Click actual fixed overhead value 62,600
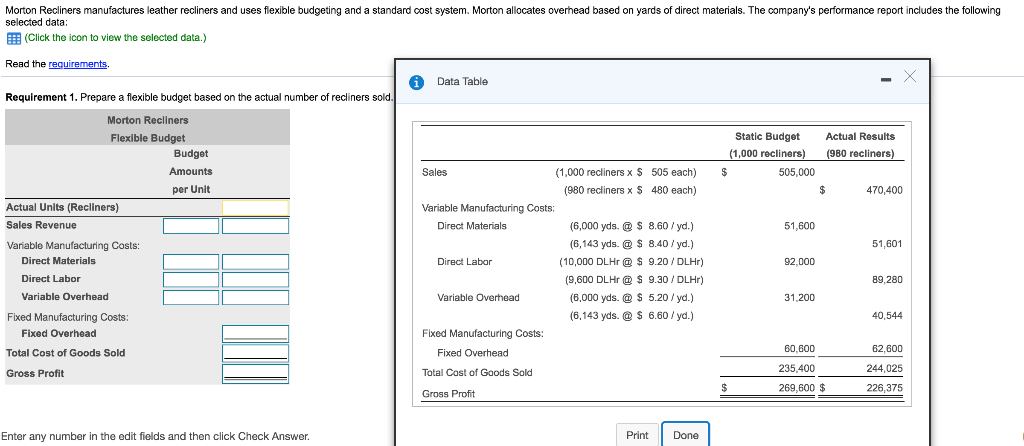Viewport: 1024px width, 446px height. coord(887,349)
